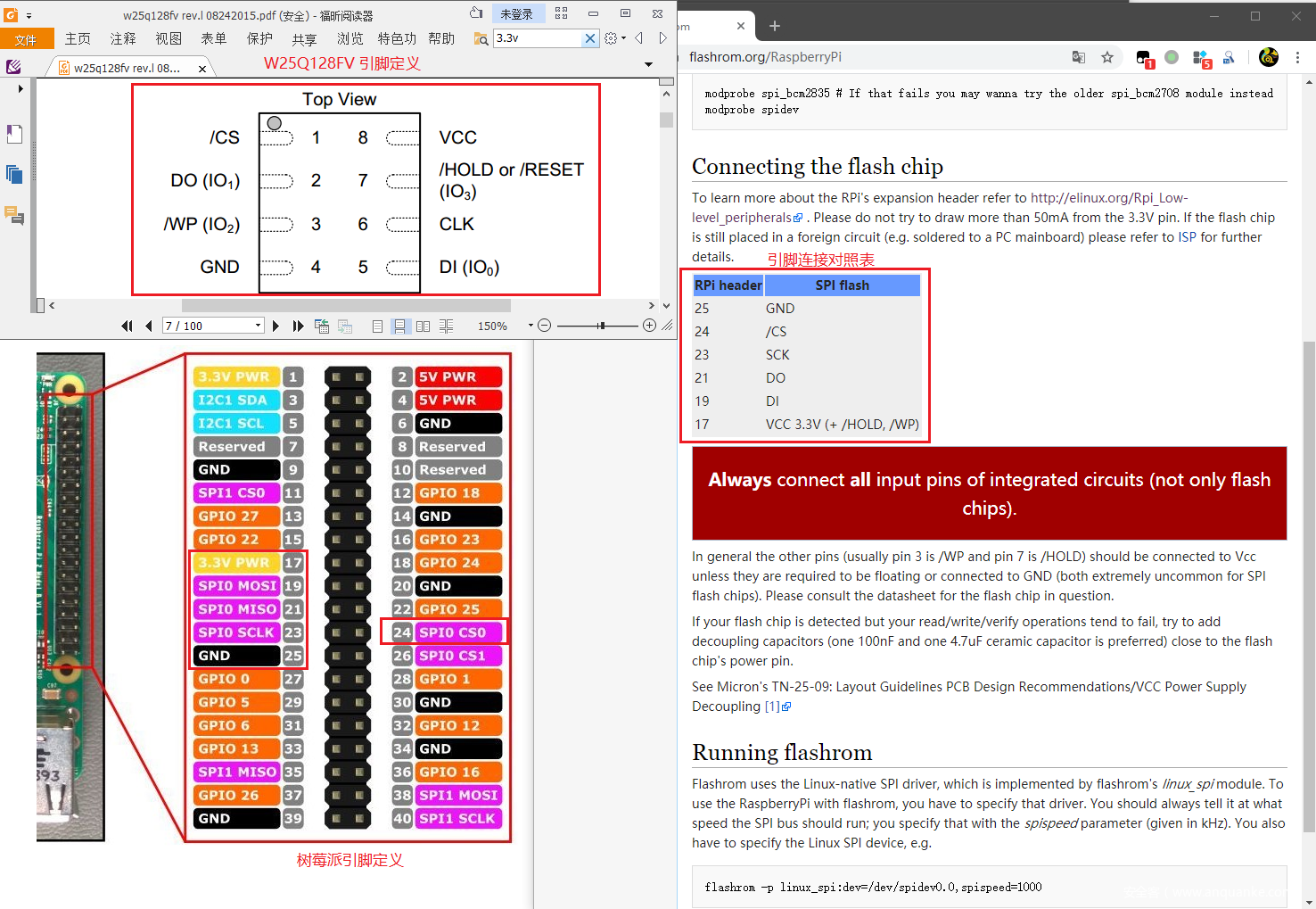Viewport: 1316px width, 909px height.
Task: Click the PDF zoom slider handle
Action: [602, 326]
